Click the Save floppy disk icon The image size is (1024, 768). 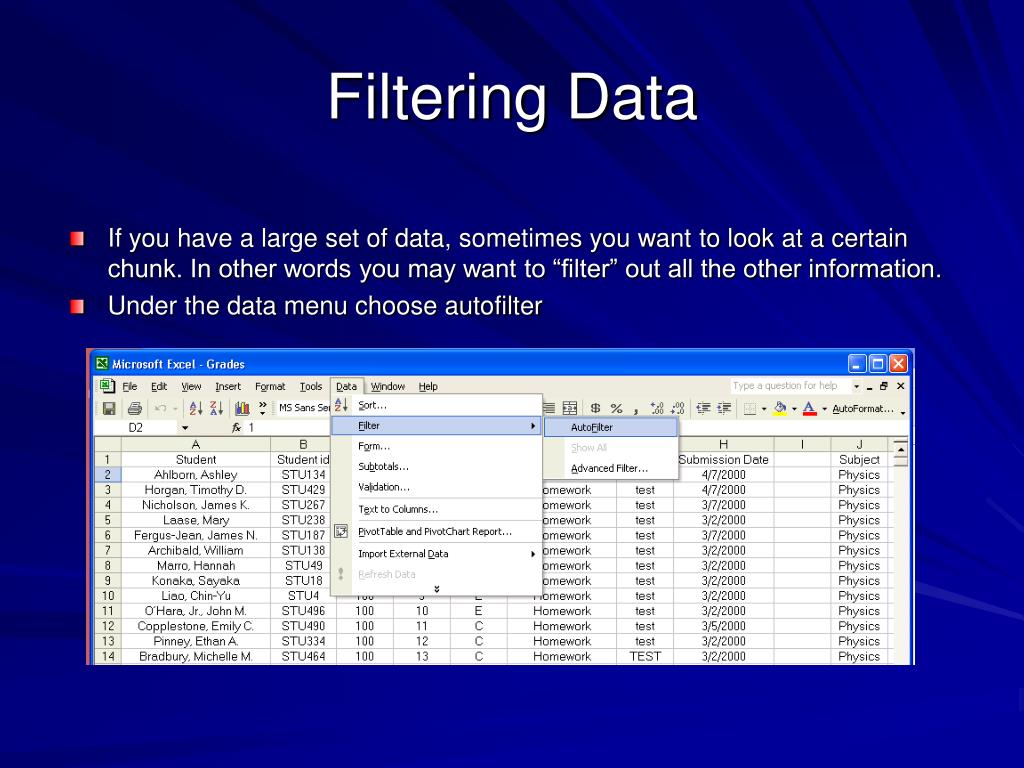(x=109, y=409)
